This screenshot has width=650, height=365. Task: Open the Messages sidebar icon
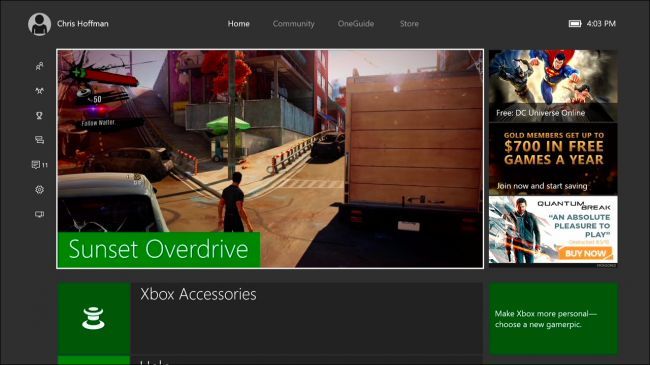pyautogui.click(x=39, y=140)
